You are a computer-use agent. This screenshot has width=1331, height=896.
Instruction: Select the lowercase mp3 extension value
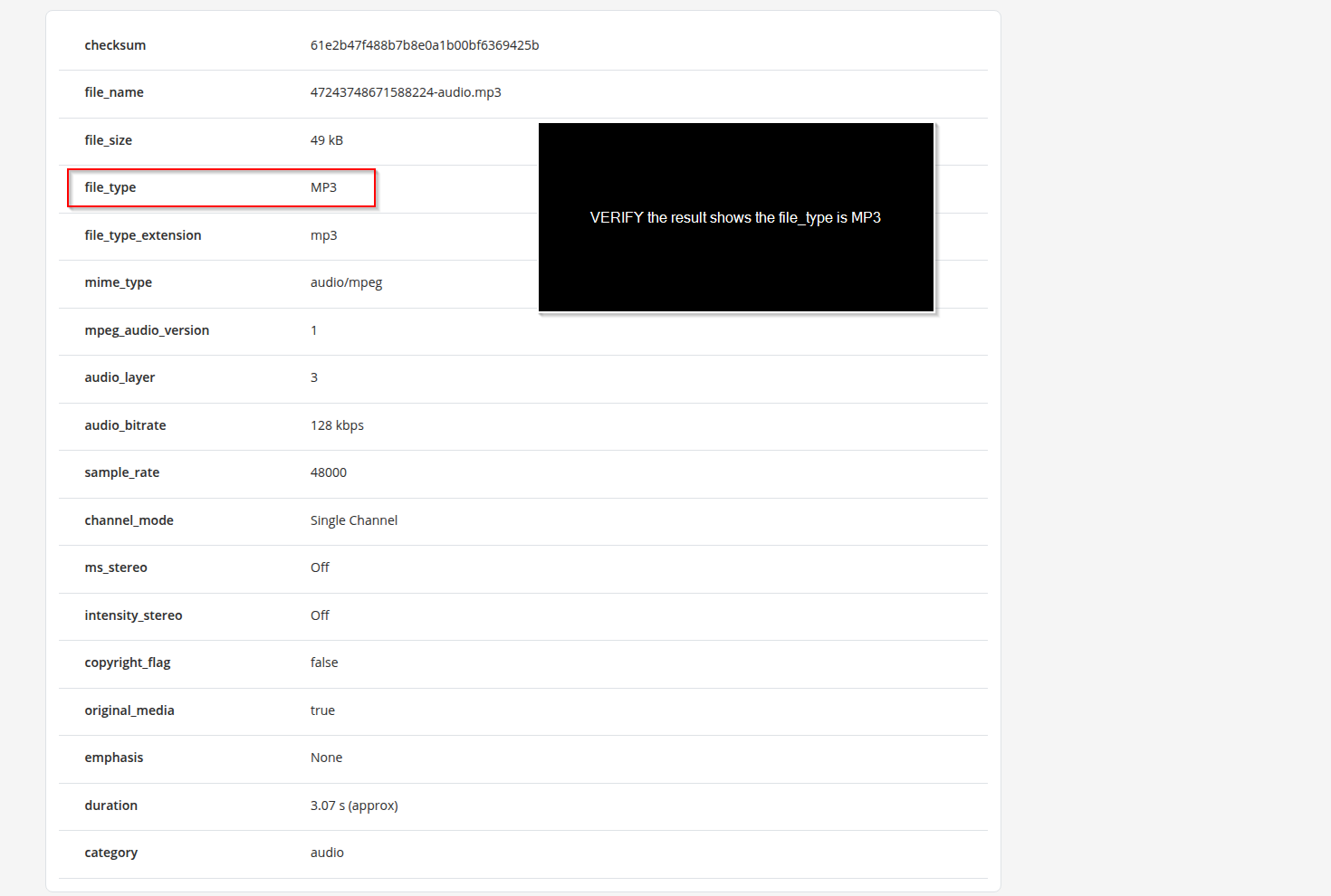pyautogui.click(x=324, y=235)
